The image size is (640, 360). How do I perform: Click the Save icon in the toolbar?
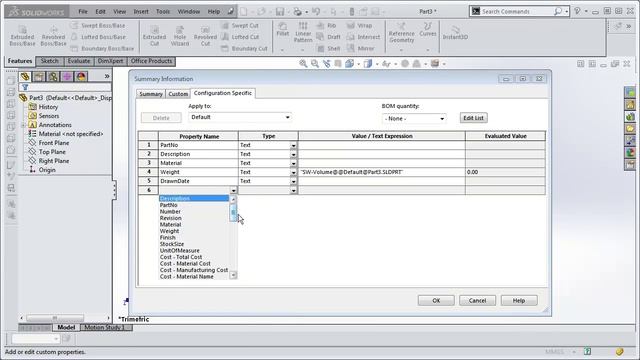point(280,11)
